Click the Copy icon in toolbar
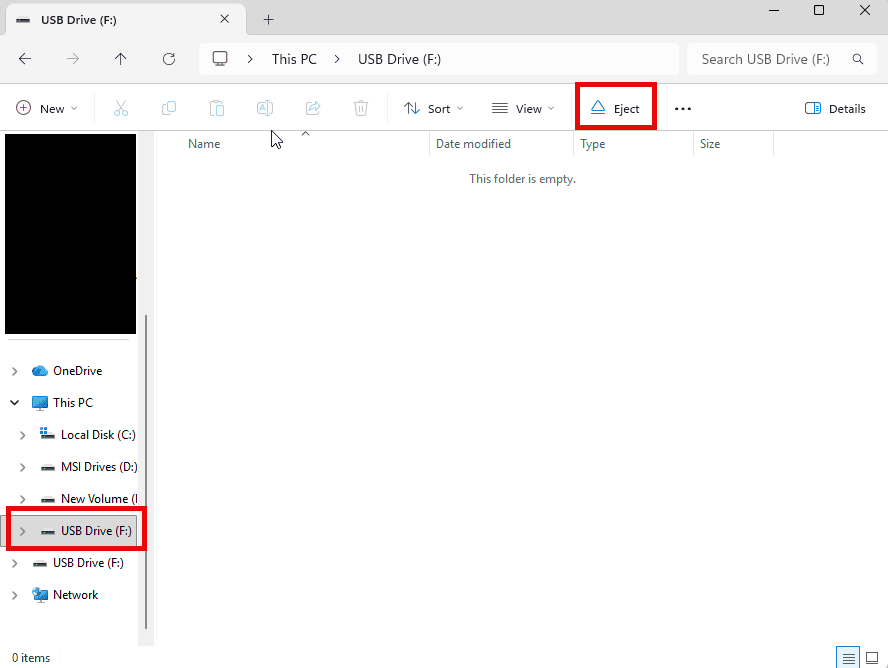The width and height of the screenshot is (888, 668). (x=169, y=109)
